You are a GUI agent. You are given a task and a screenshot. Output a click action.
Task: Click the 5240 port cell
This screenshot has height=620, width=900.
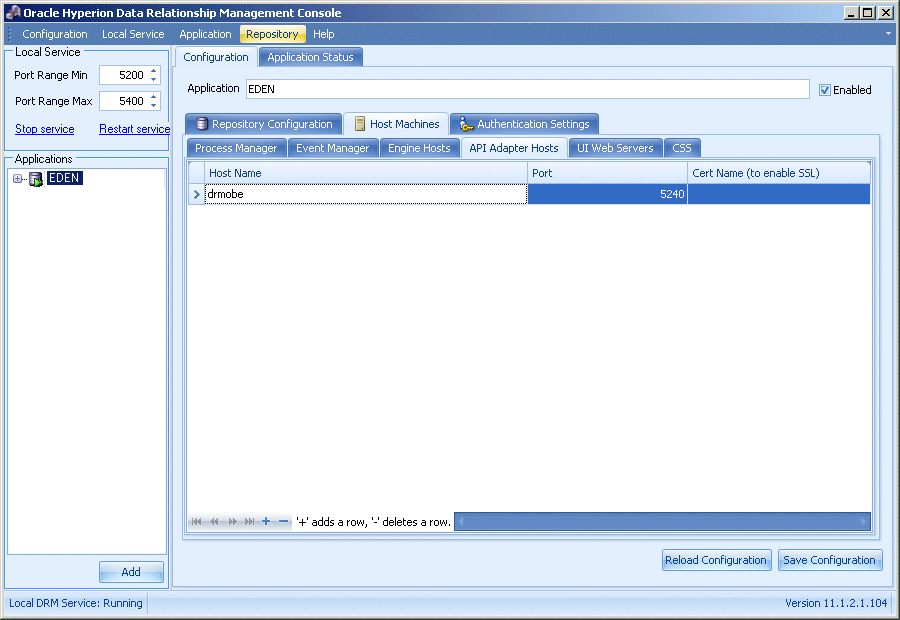click(x=607, y=195)
